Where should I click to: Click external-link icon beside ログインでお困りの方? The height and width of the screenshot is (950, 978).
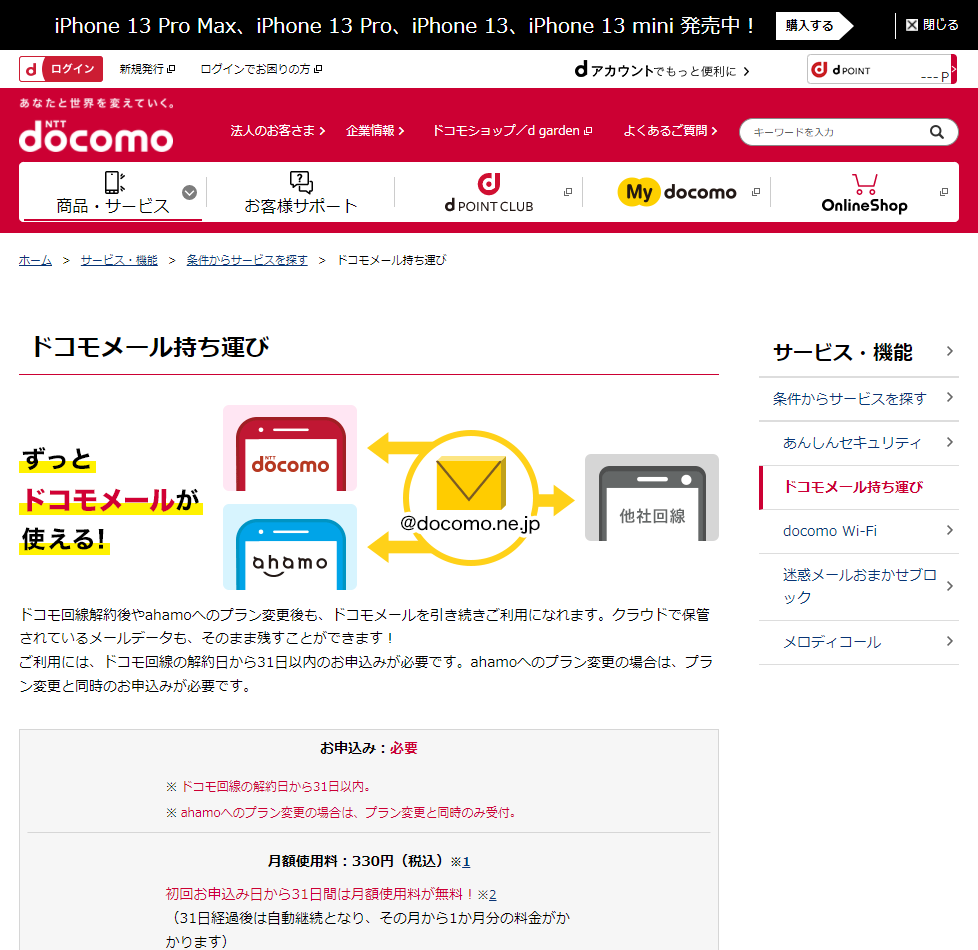318,69
